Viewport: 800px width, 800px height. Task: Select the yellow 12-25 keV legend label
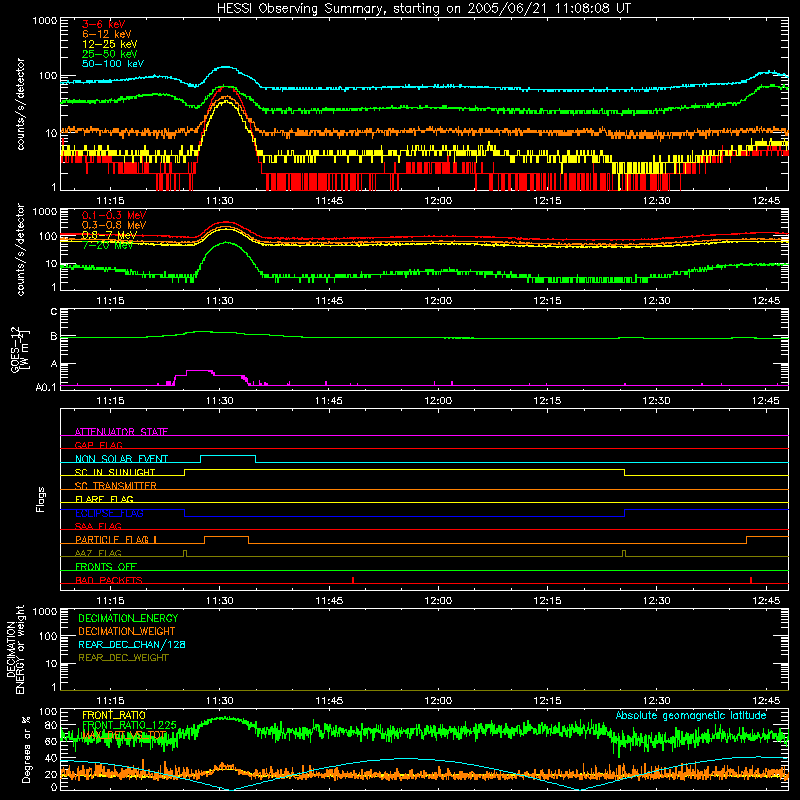(x=110, y=44)
